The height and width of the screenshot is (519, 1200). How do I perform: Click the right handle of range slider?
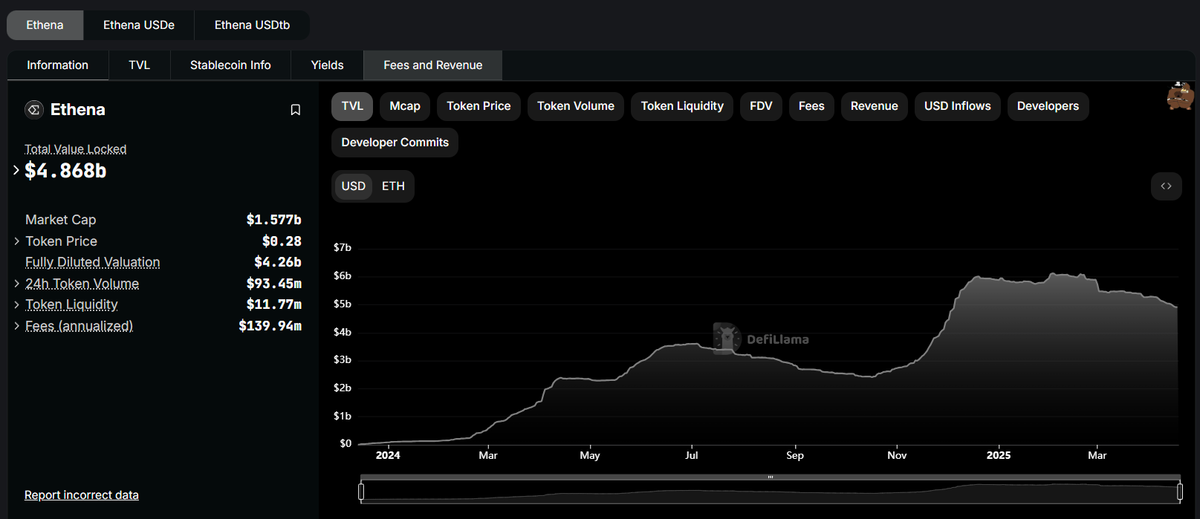[1178, 492]
